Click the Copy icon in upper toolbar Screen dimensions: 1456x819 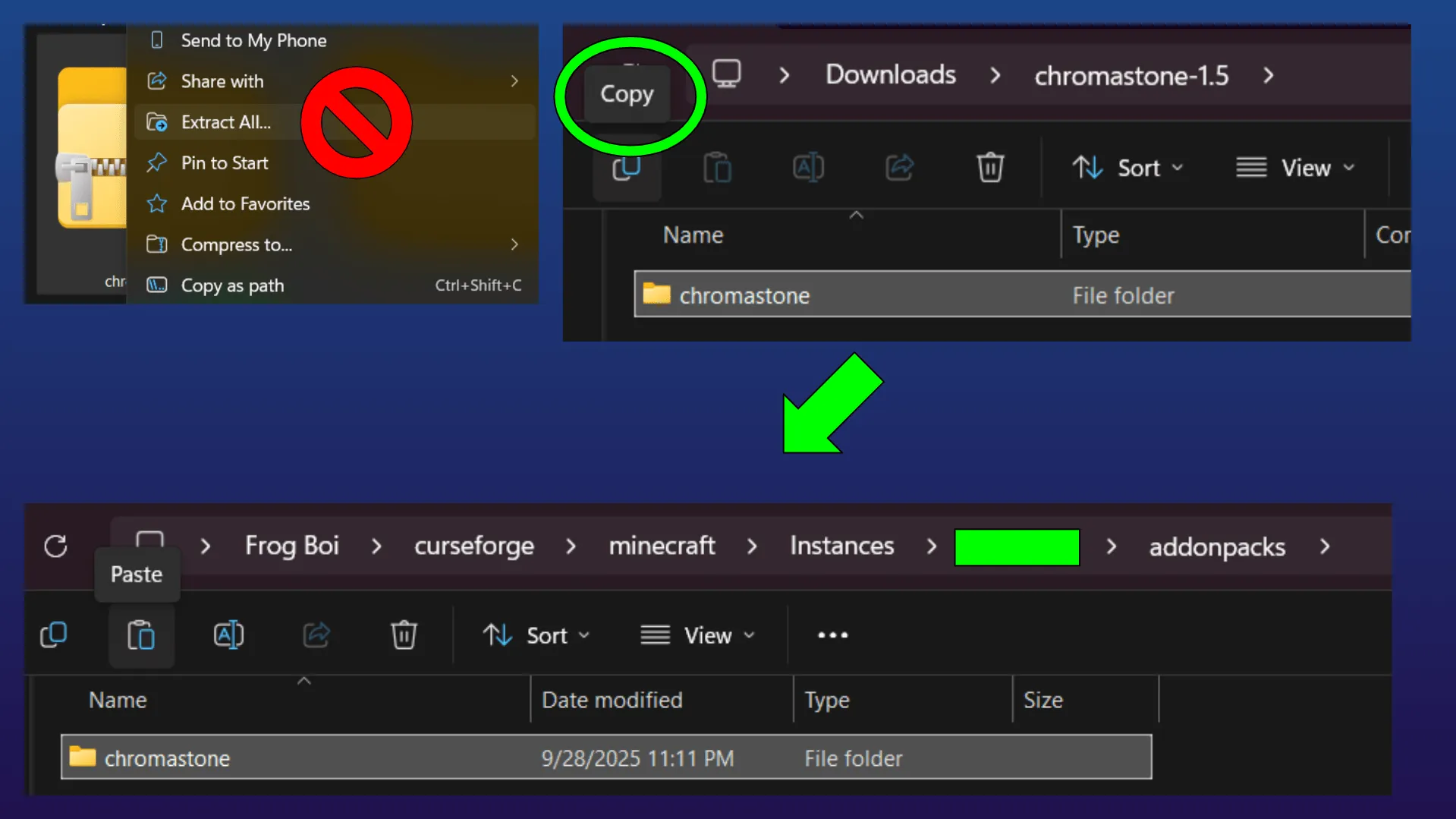[x=627, y=168]
